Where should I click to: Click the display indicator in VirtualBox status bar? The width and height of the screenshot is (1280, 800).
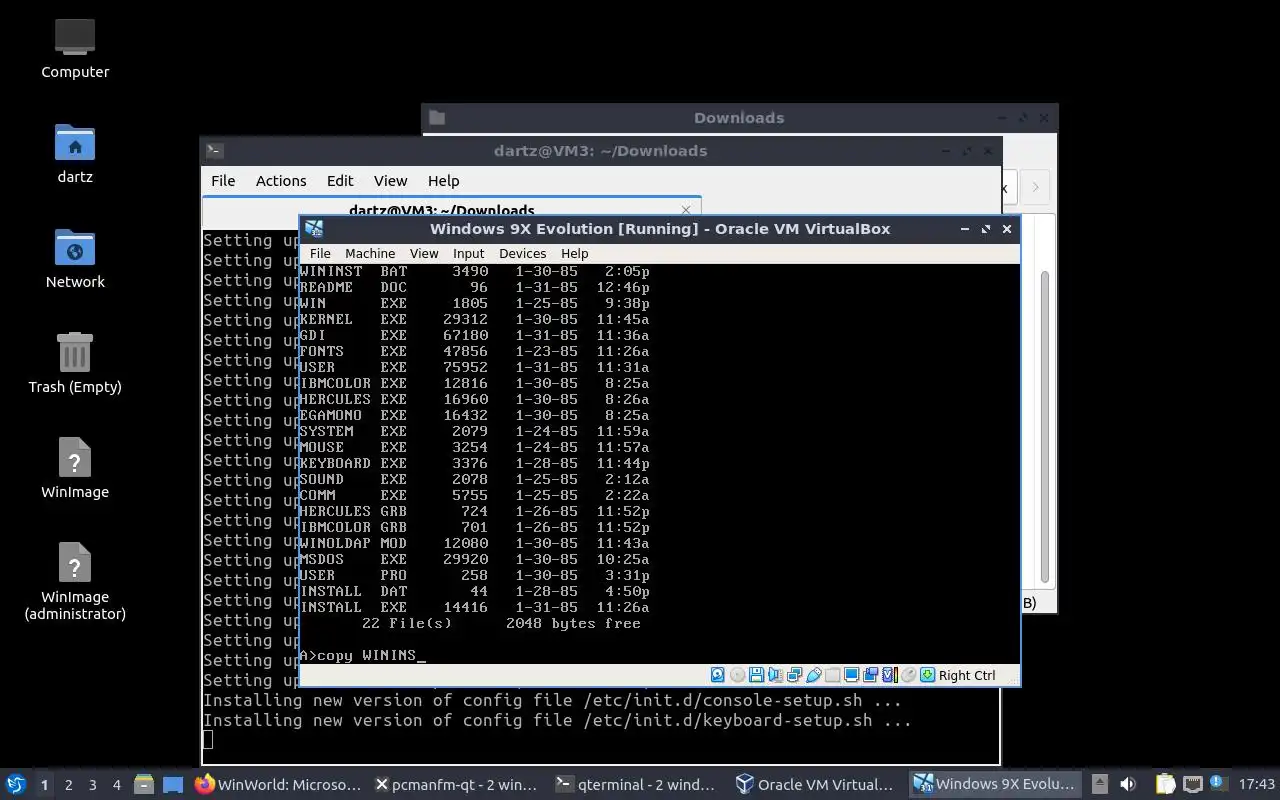(851, 675)
